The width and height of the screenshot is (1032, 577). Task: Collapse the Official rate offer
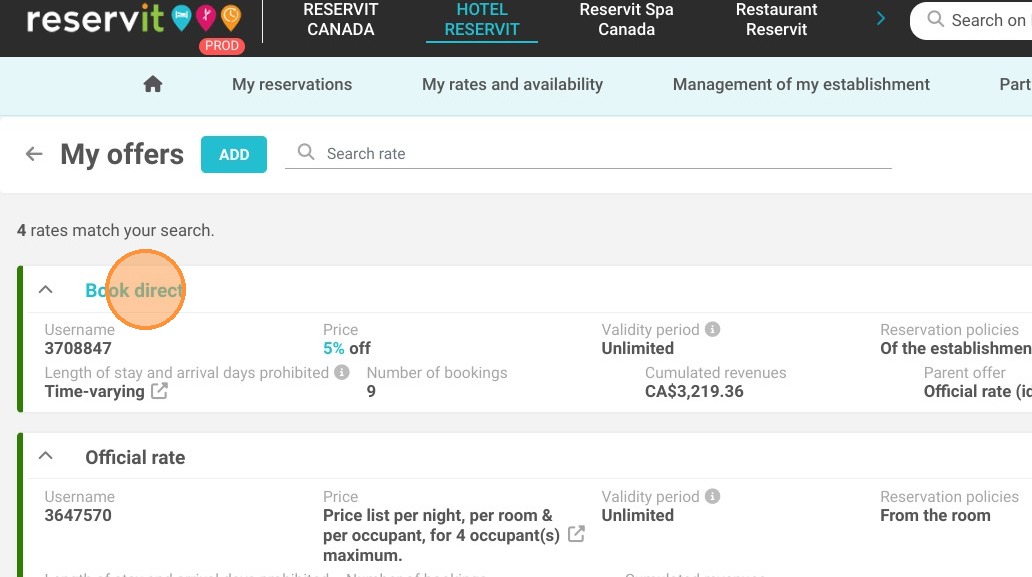[45, 456]
